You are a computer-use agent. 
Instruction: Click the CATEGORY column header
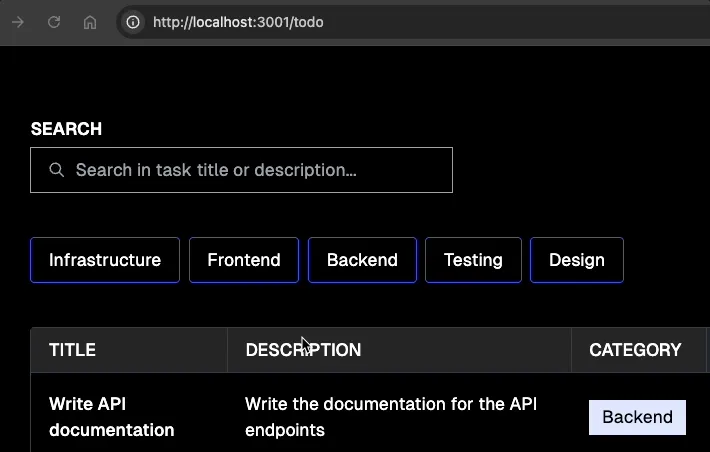tap(635, 350)
